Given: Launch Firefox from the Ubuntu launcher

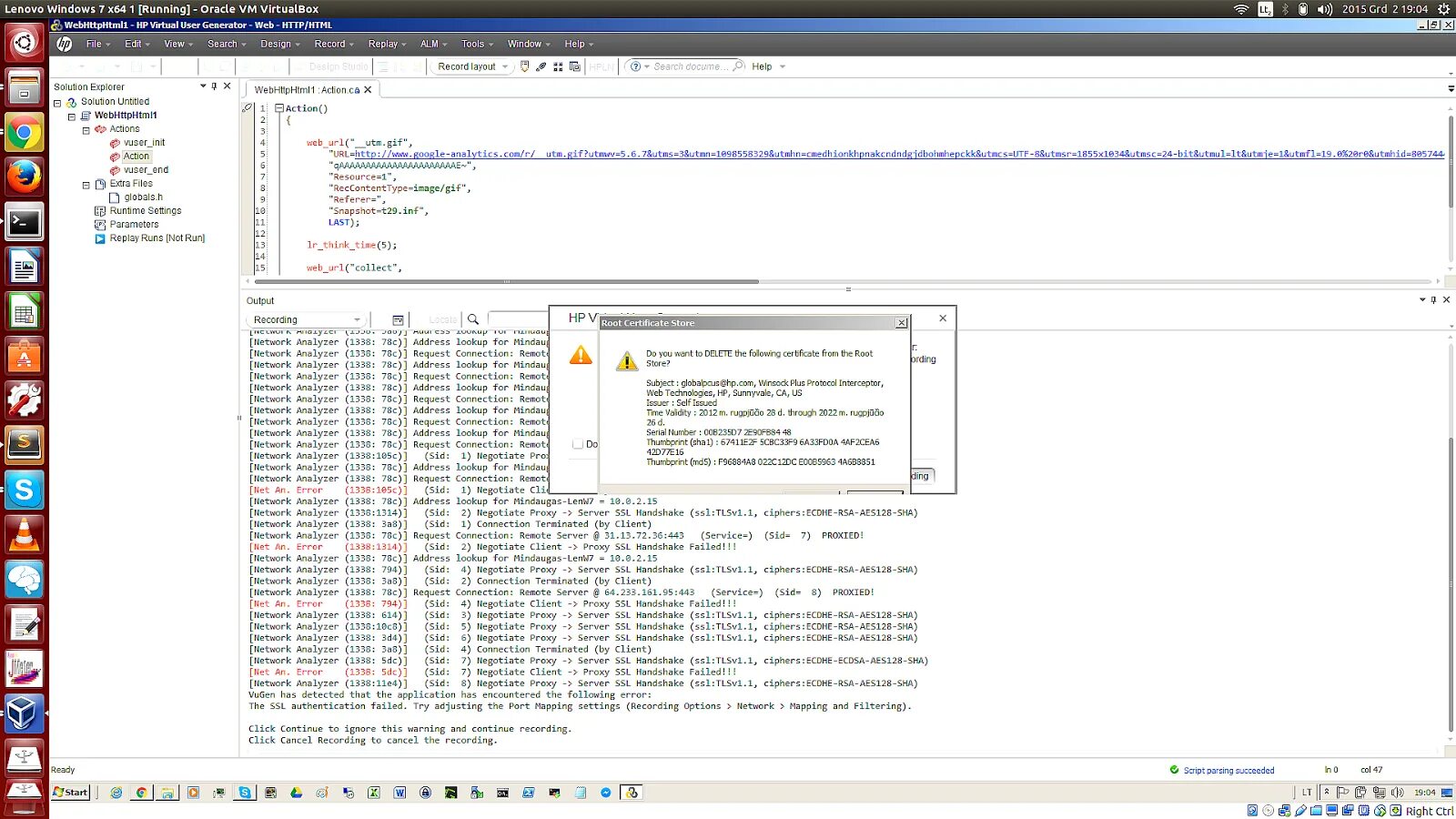Looking at the screenshot, I should click(24, 177).
